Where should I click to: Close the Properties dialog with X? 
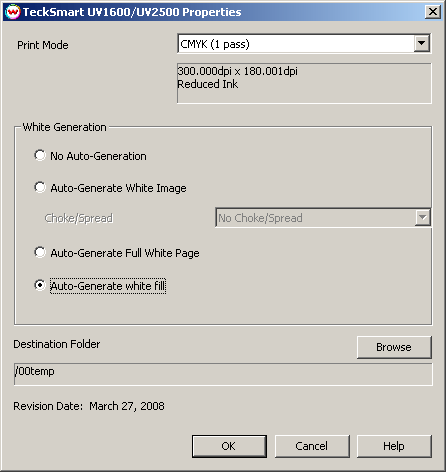click(433, 12)
